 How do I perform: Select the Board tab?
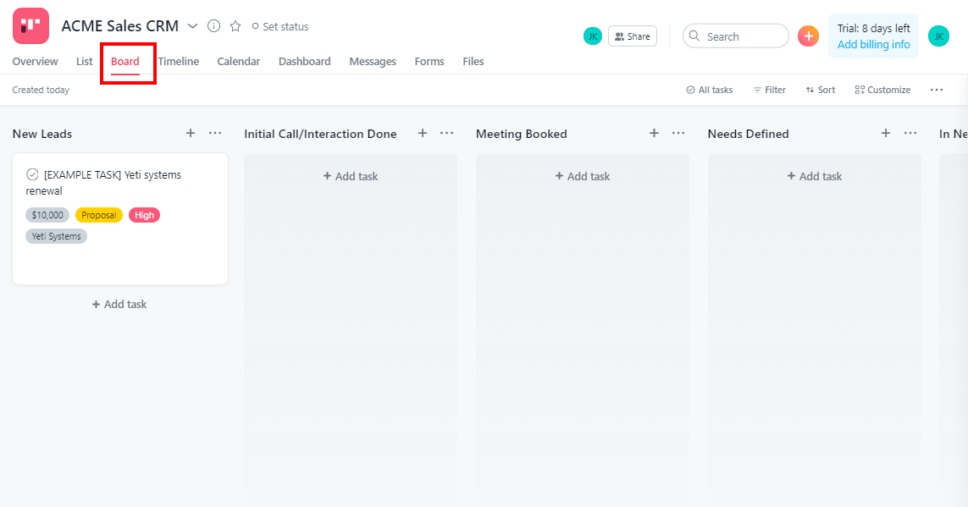click(x=125, y=62)
